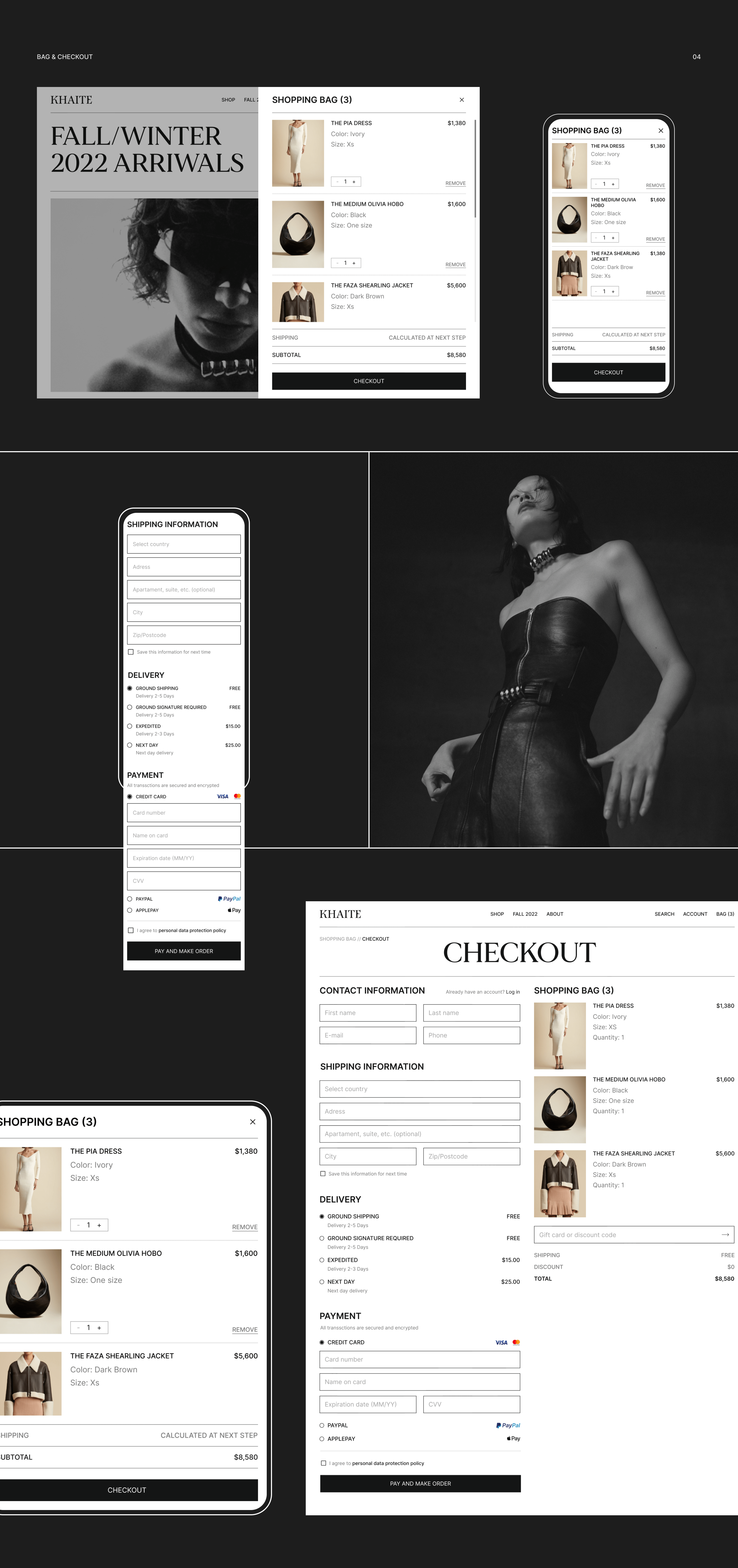Agree to personal data protection policy on desktop
The width and height of the screenshot is (738, 1568).
[x=323, y=1463]
